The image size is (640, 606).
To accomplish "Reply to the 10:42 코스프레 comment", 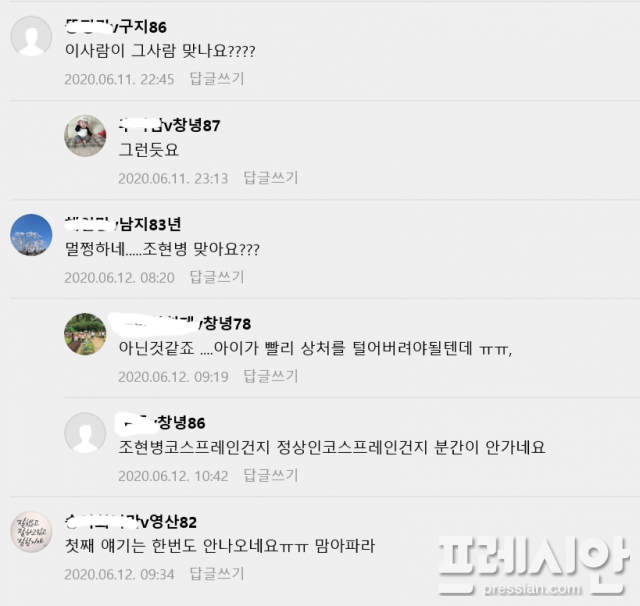I will tap(271, 475).
